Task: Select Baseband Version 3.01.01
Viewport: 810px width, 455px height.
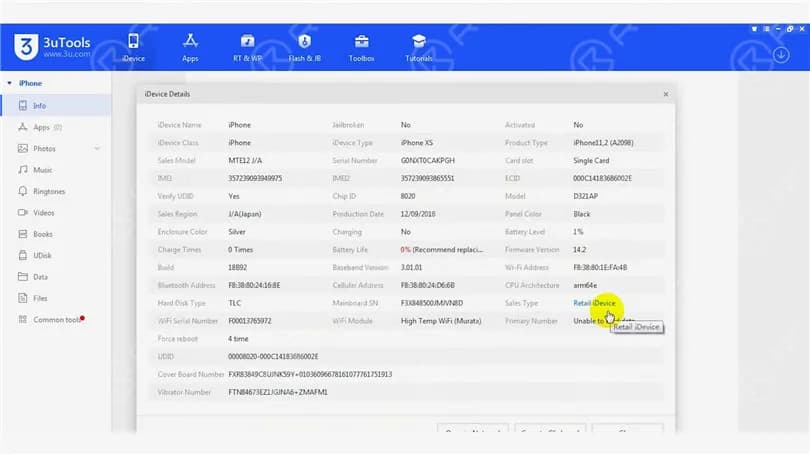Action: (411, 268)
